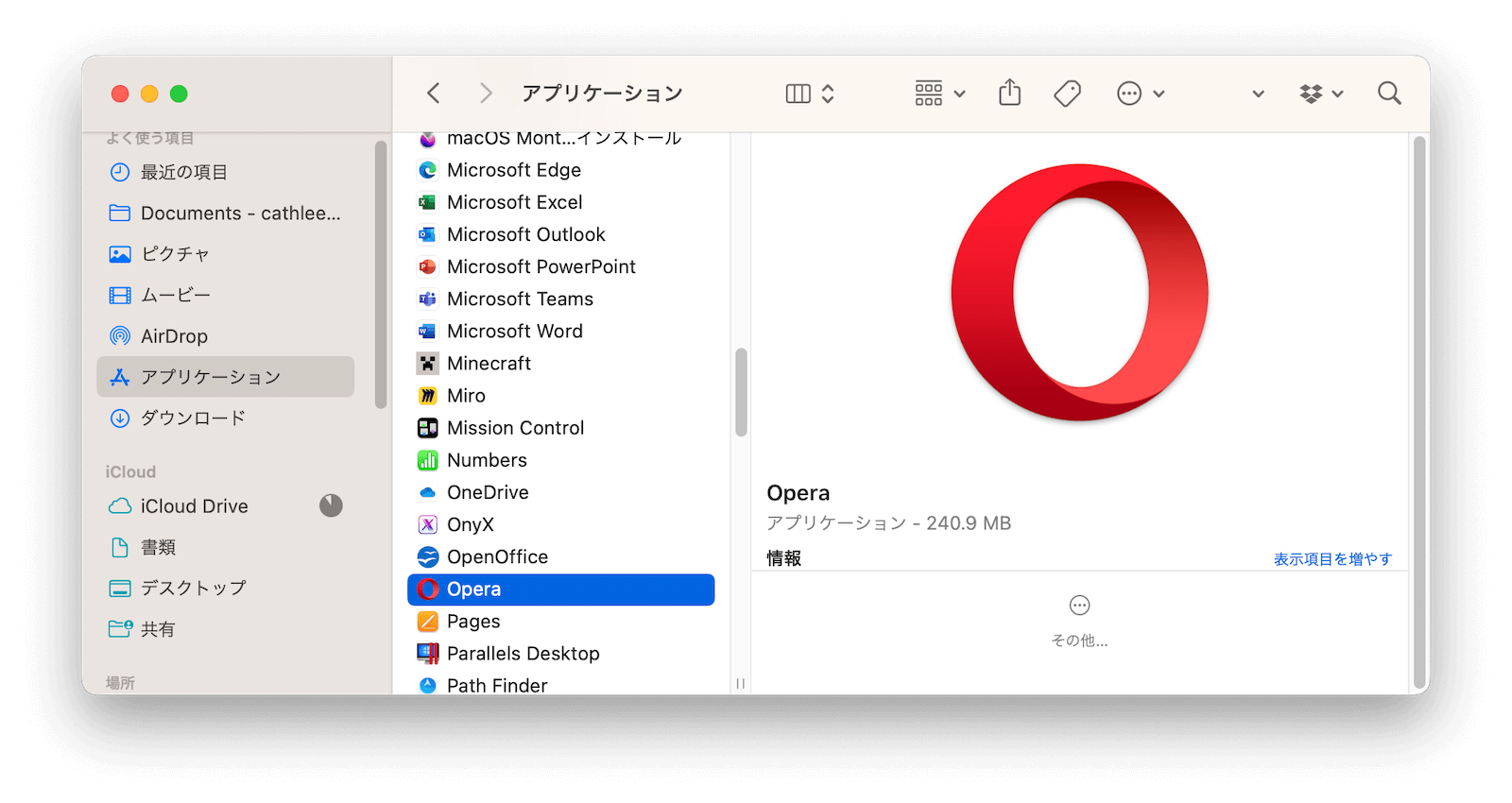Open iCloud Drive in sidebar
Image resolution: width=1512 pixels, height=803 pixels.
click(x=225, y=506)
